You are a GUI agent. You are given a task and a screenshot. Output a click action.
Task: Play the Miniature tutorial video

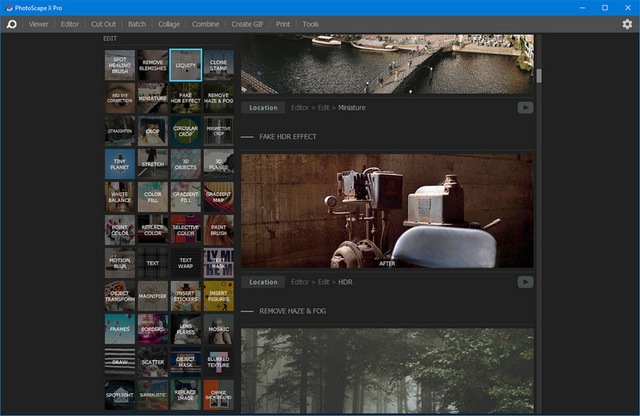(x=525, y=108)
